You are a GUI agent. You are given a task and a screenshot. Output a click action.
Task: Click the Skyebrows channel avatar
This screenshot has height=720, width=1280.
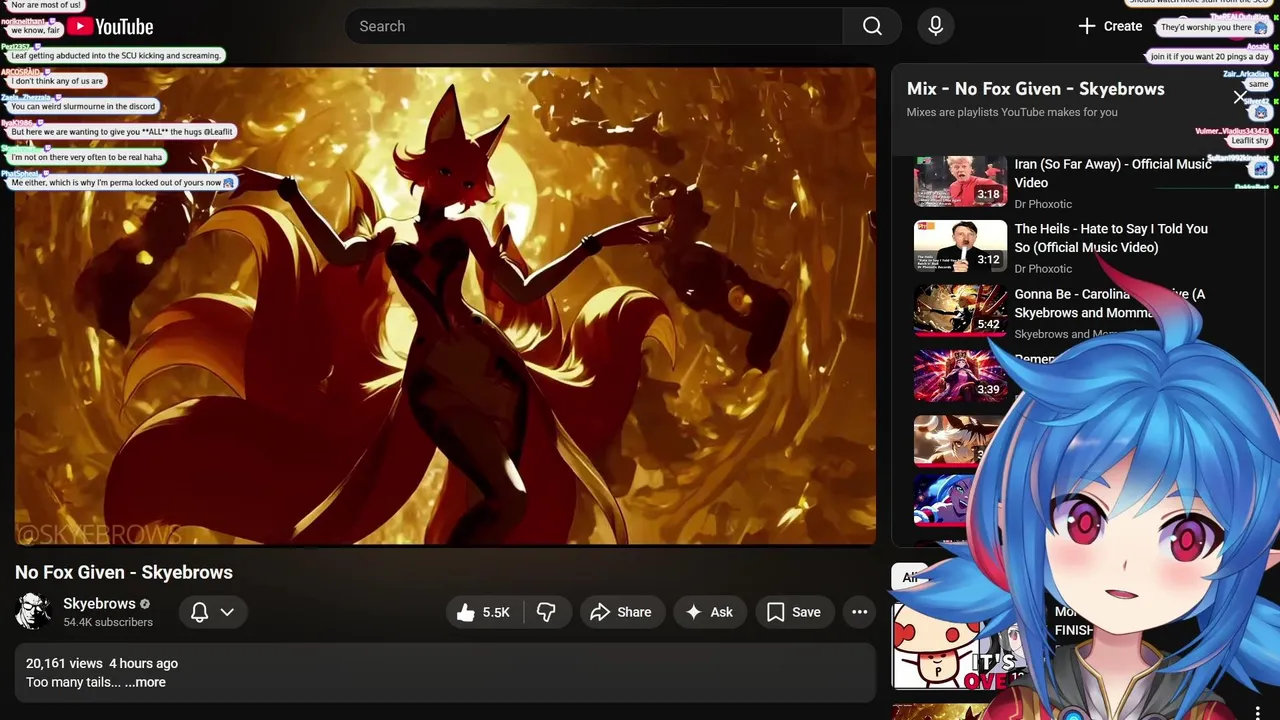pos(33,611)
